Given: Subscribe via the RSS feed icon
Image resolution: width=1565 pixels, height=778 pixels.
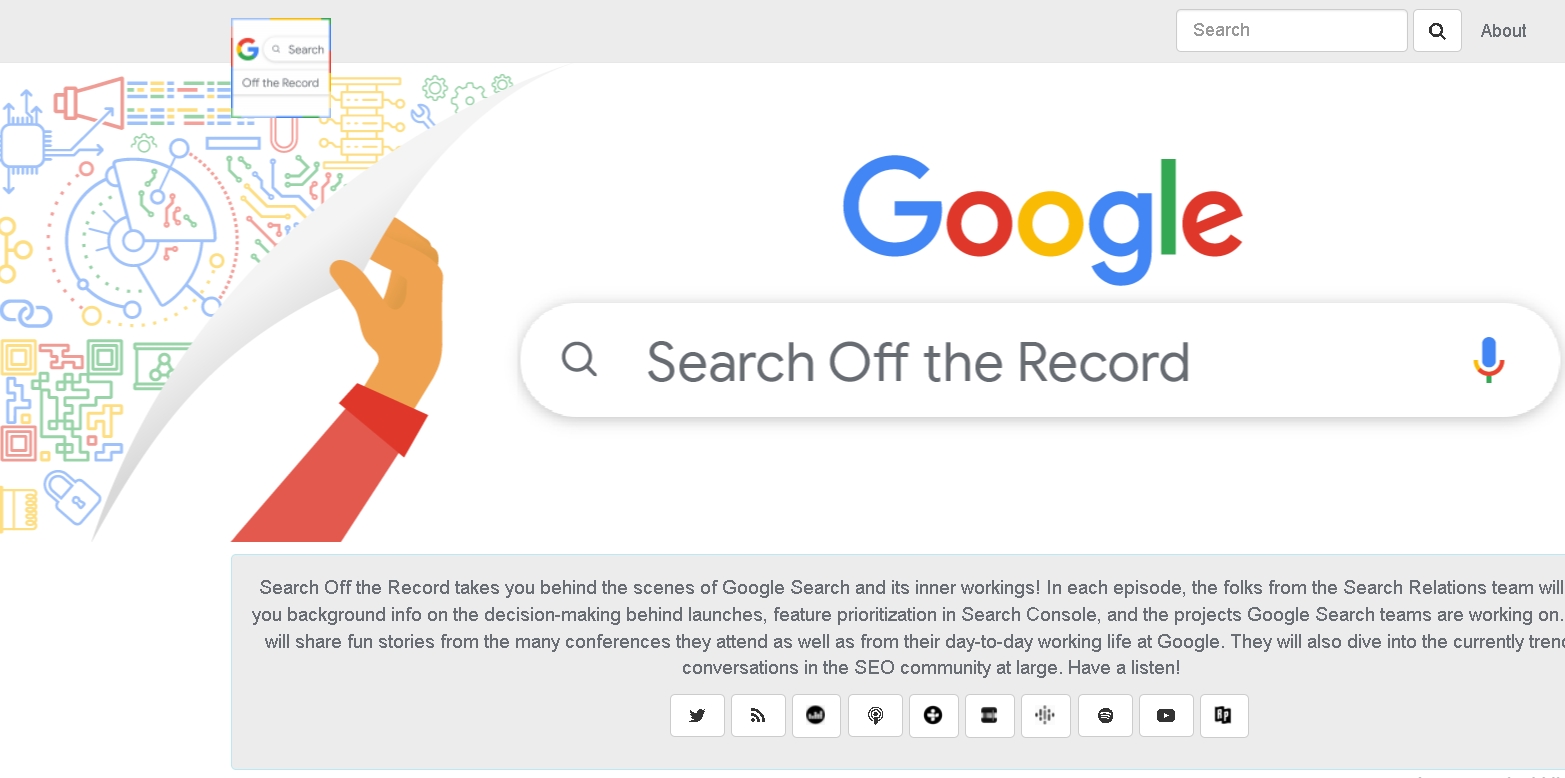Looking at the screenshot, I should pos(757,715).
